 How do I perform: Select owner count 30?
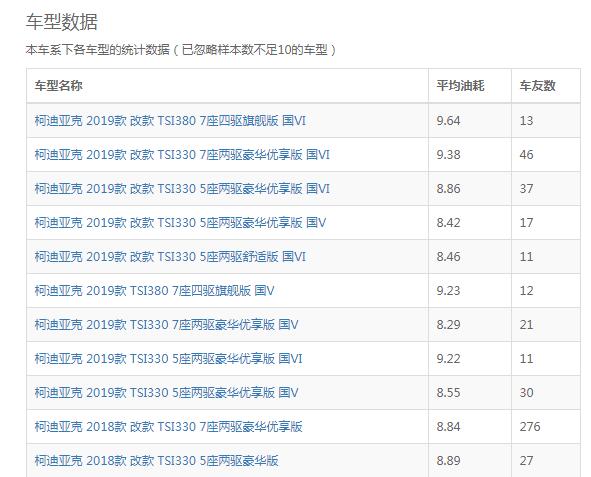tap(526, 393)
